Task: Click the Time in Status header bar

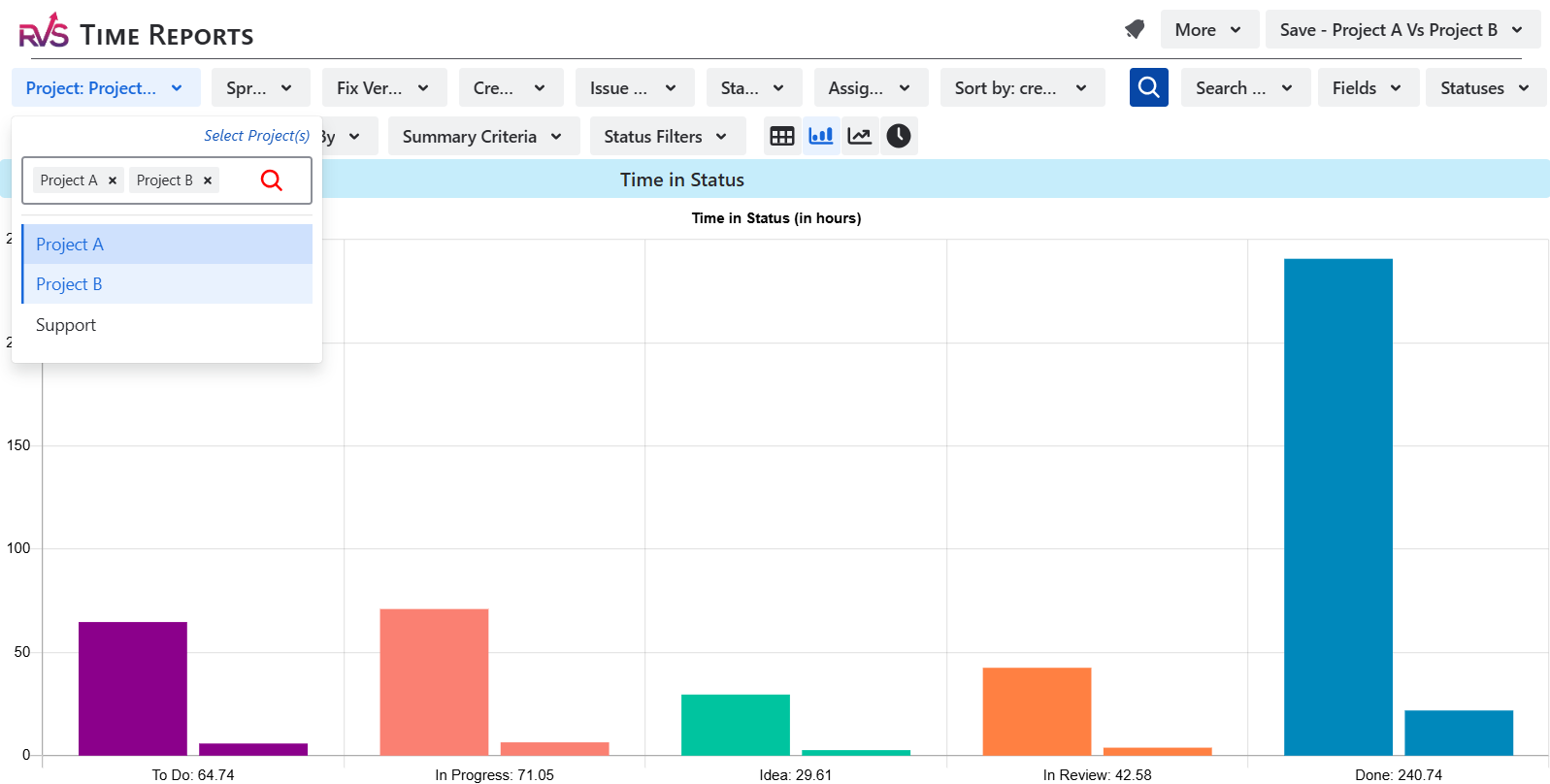Action: (x=682, y=180)
